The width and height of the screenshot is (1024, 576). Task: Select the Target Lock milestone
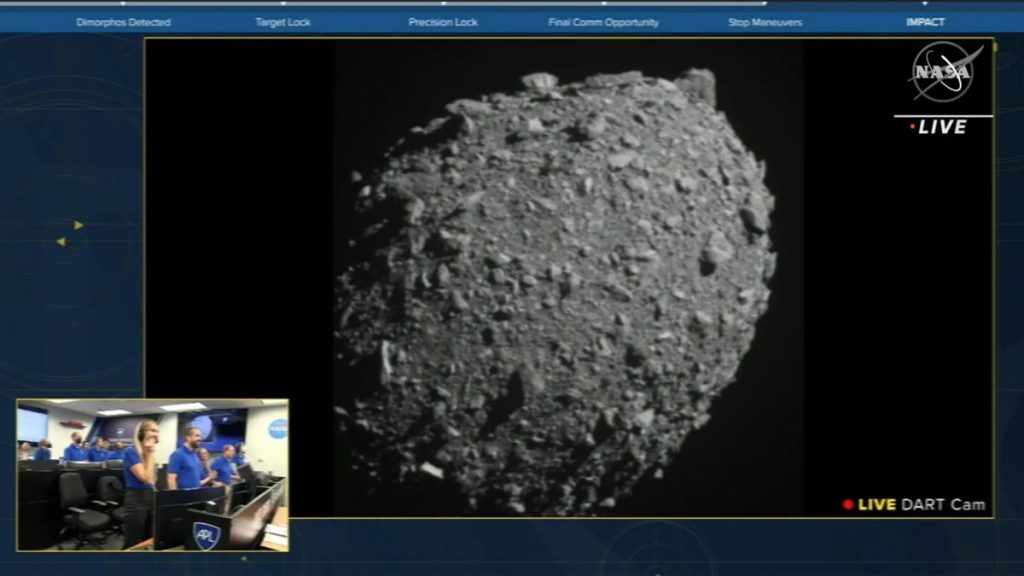click(283, 22)
